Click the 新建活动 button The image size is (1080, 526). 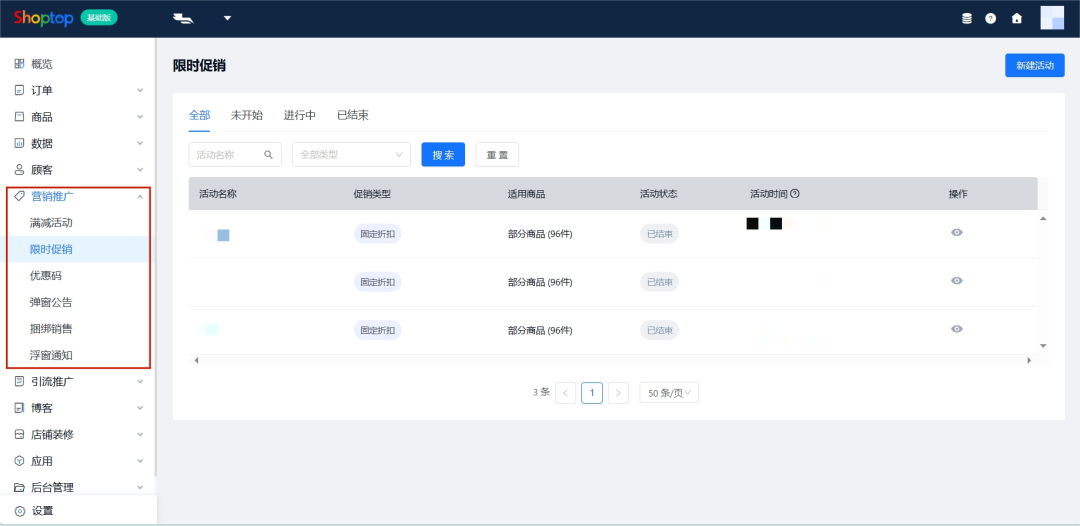click(x=1035, y=65)
